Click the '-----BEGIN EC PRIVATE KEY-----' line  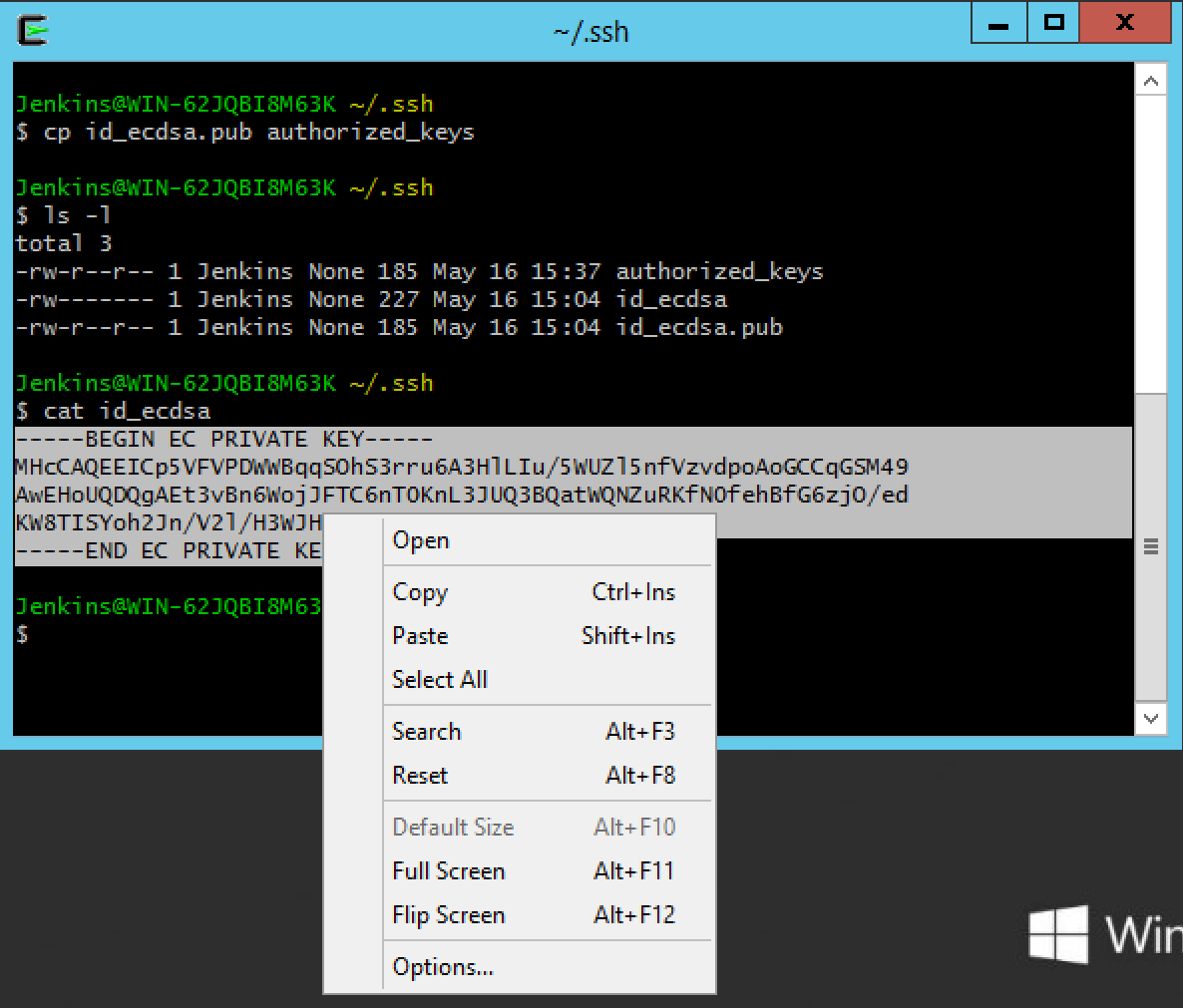(x=224, y=439)
